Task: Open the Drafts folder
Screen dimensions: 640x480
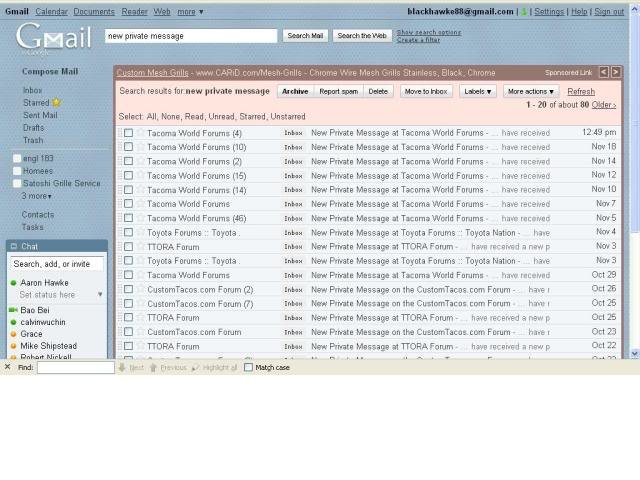Action: (x=33, y=128)
